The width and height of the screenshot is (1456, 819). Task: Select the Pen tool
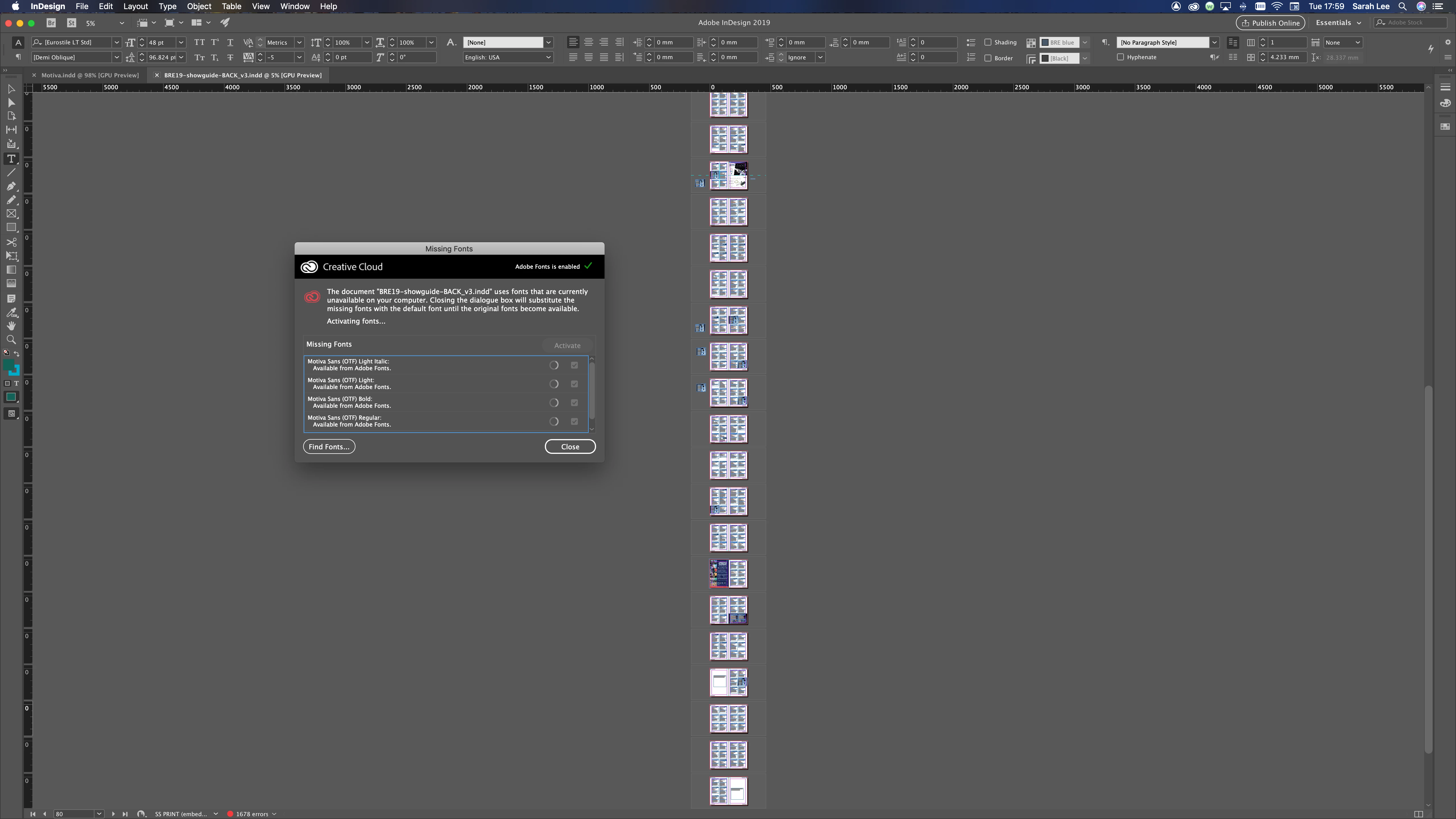(x=11, y=186)
